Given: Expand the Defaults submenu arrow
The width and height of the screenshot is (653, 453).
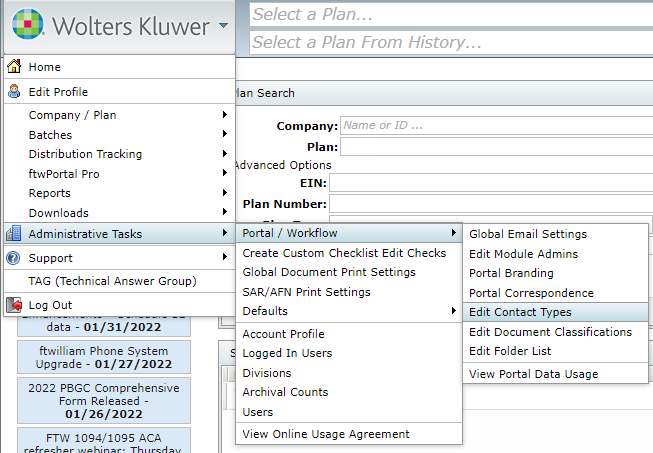Looking at the screenshot, I should pyautogui.click(x=454, y=311).
